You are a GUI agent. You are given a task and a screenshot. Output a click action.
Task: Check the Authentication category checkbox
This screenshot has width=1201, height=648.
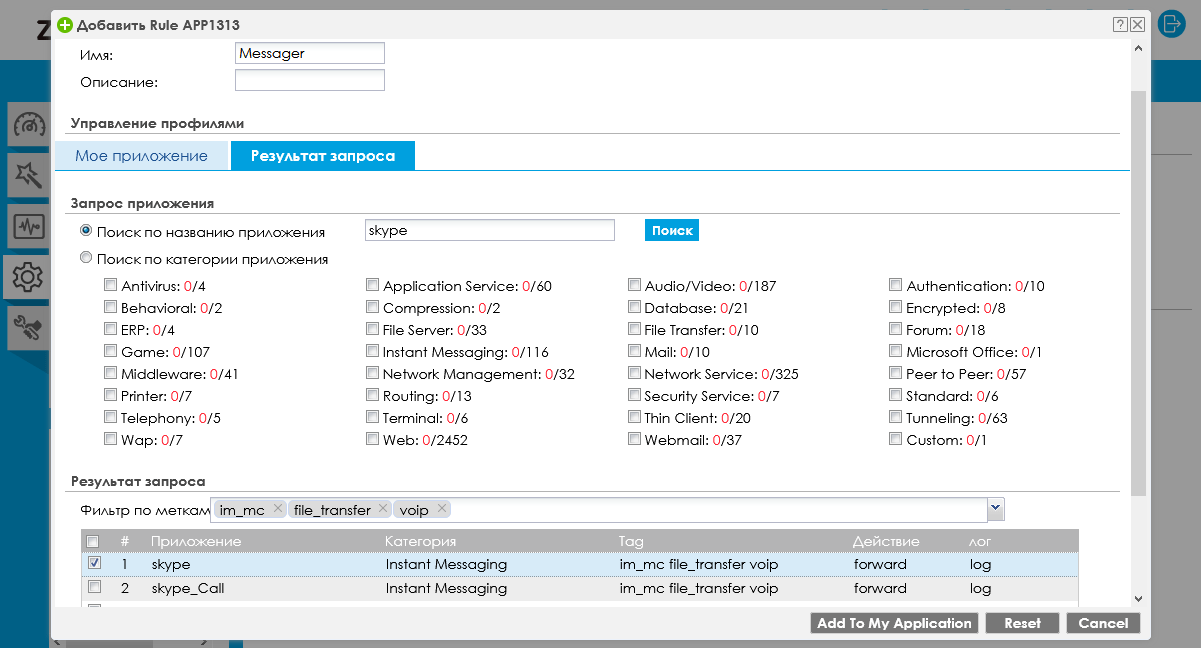click(896, 285)
